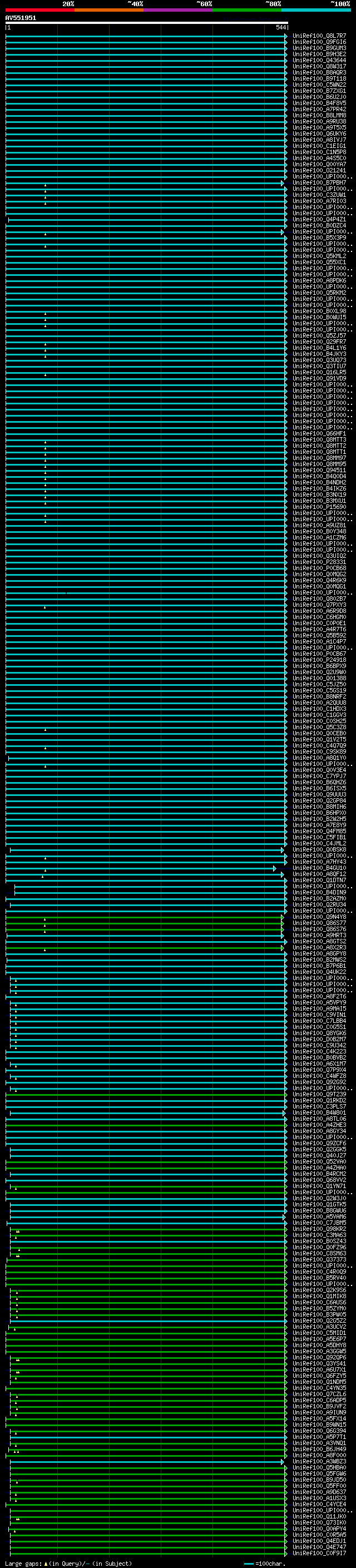Open hit UniRef100_B8AQR3

point(319,72)
